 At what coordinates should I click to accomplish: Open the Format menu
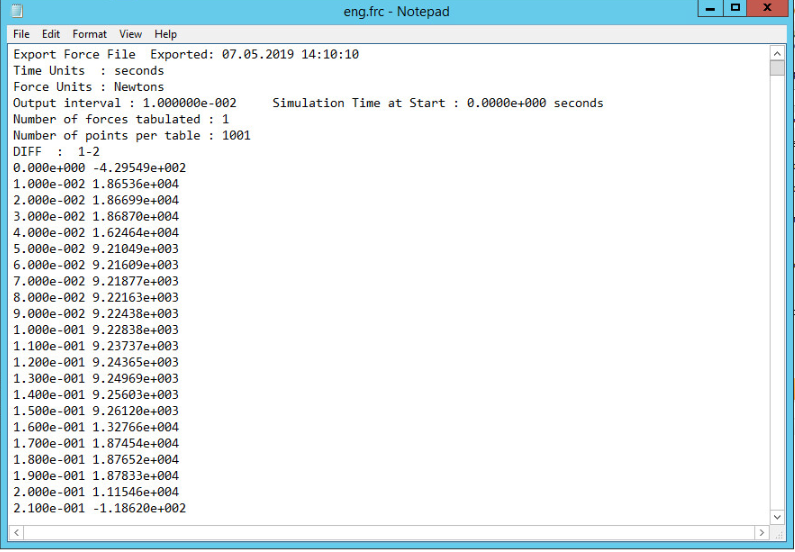(x=89, y=34)
